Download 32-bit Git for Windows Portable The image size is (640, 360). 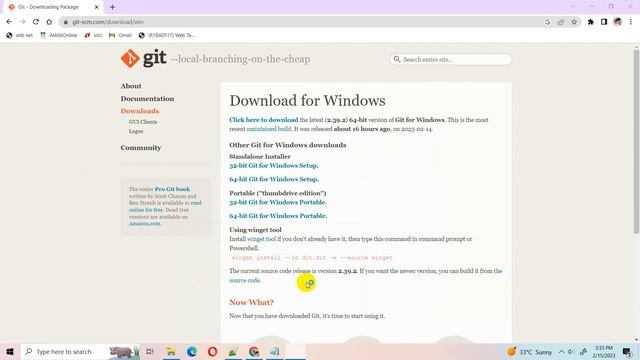click(x=278, y=202)
